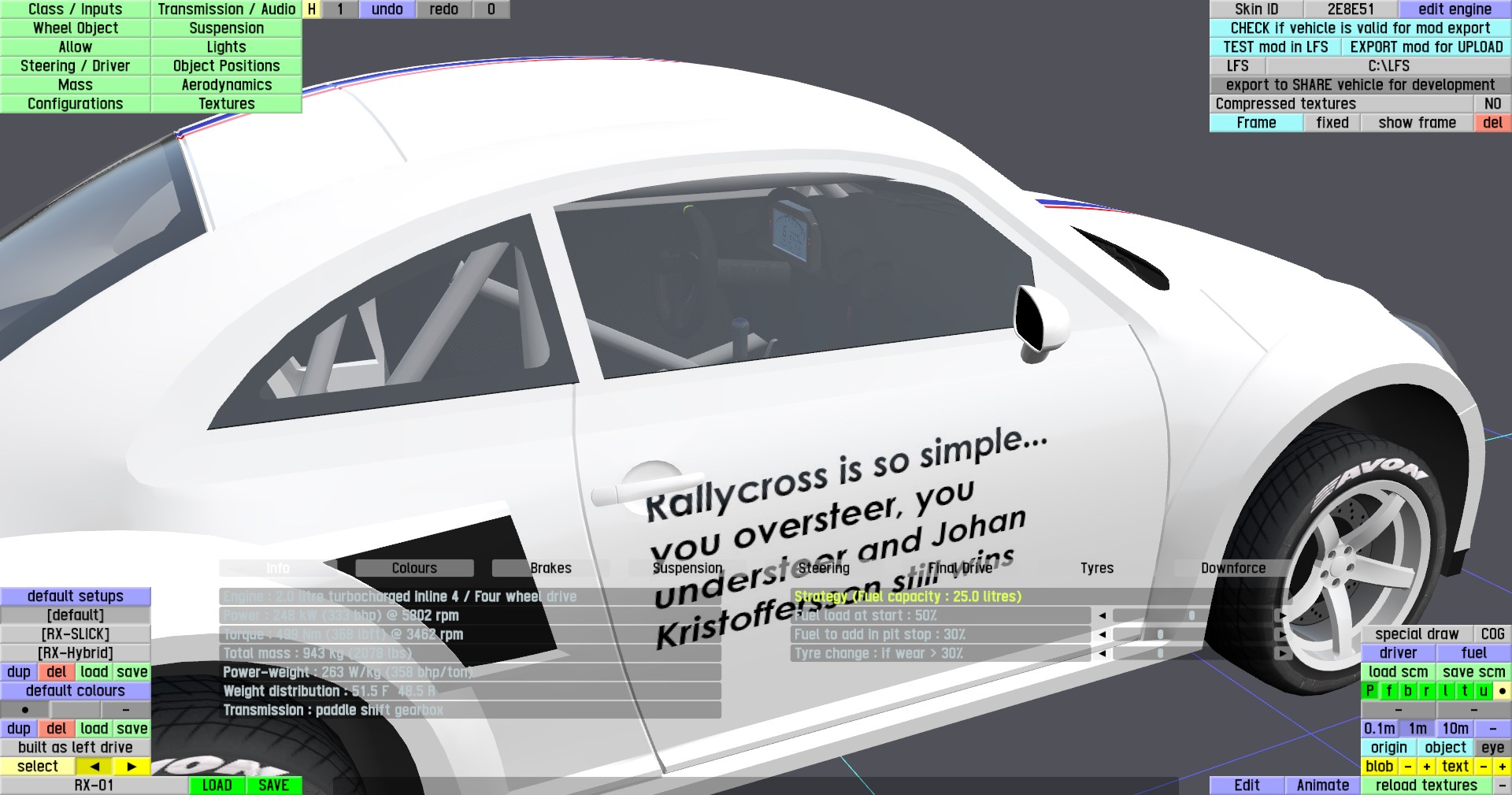Screen dimensions: 1512x795
Task: Toggle the r view flag
Action: coord(1427,691)
